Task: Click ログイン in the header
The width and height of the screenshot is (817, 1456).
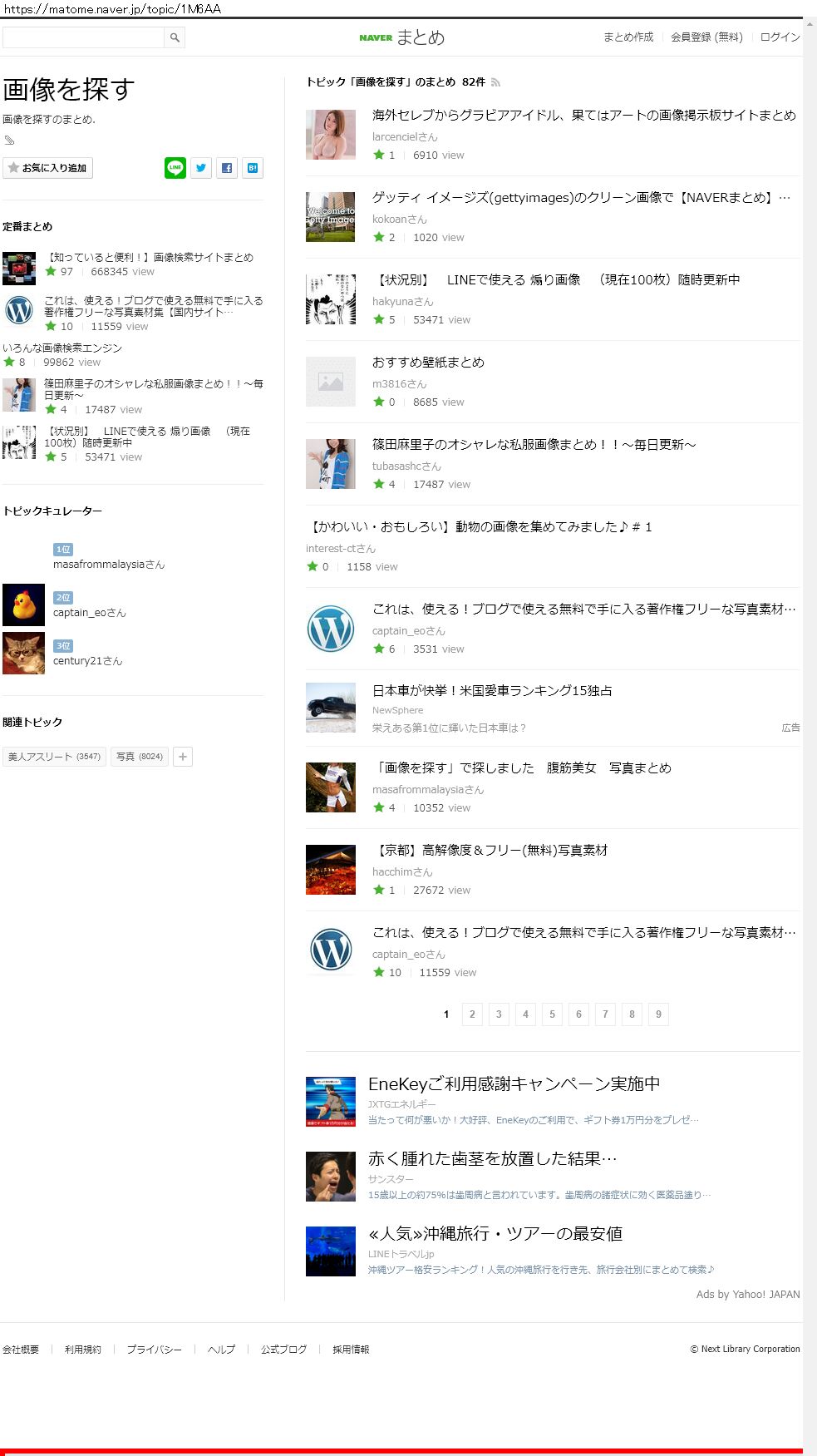Action: pos(780,37)
